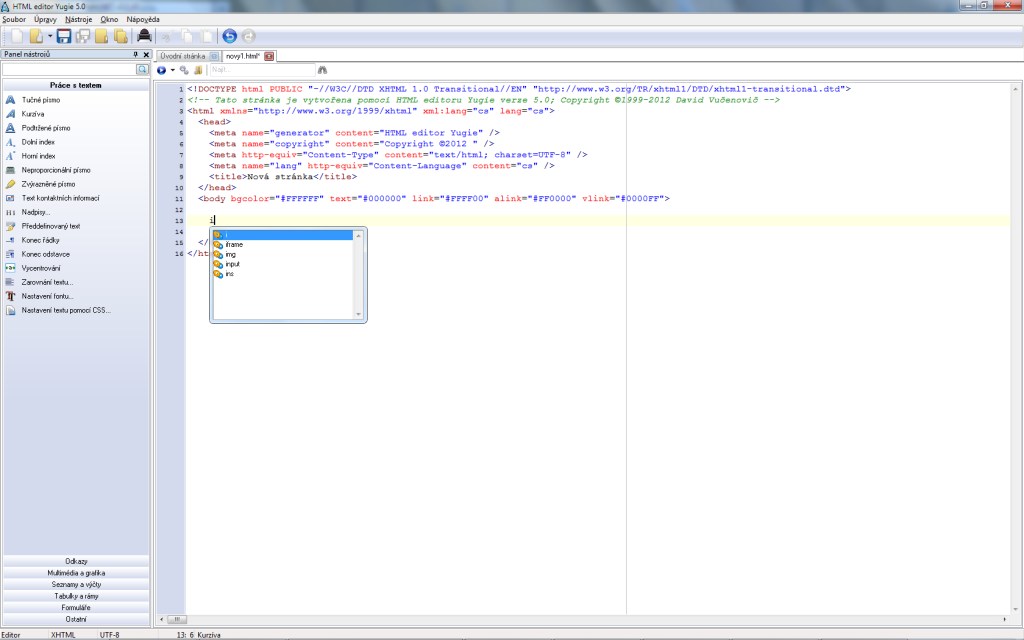Click the Nastavení fontu tool
Image resolution: width=1024 pixels, height=640 pixels.
click(x=47, y=296)
